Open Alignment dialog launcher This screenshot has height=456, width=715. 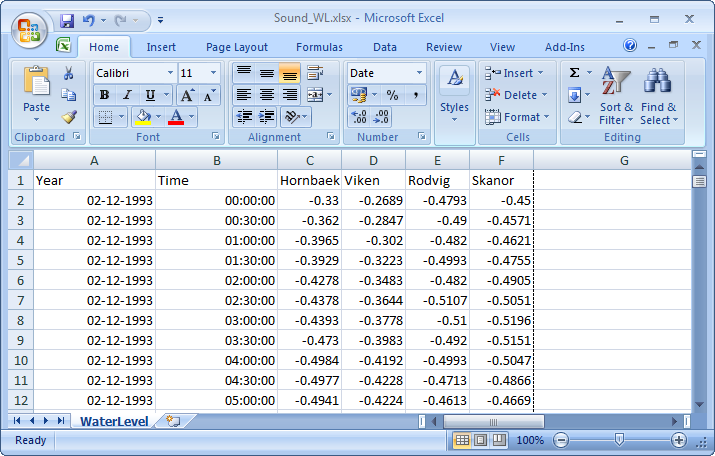pyautogui.click(x=331, y=136)
